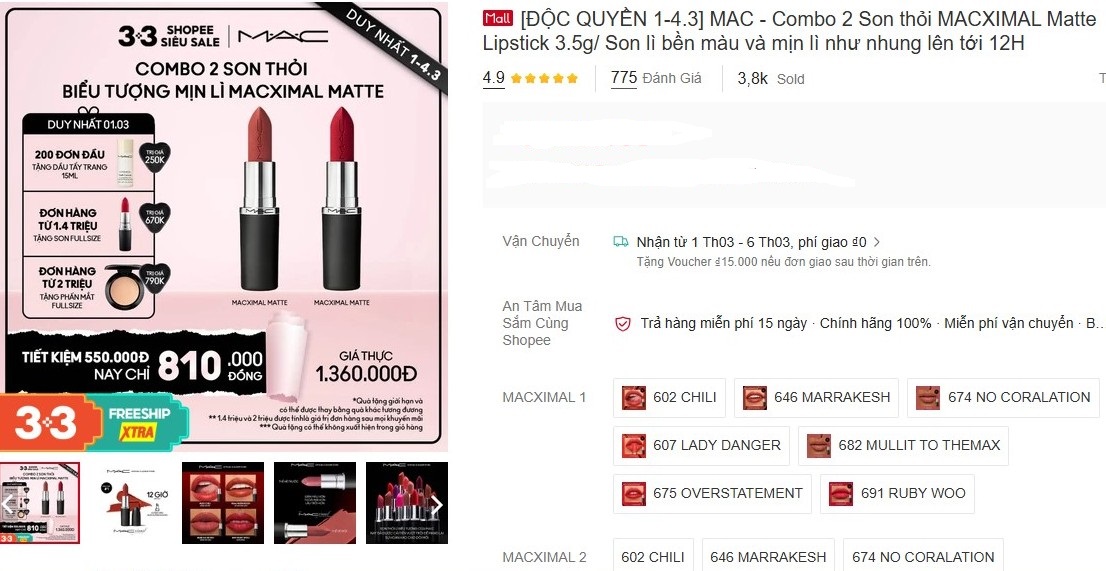Viewport: 1106px width, 571px height.
Task: Choose 607 LADY DANGER shade
Action: pos(701,446)
